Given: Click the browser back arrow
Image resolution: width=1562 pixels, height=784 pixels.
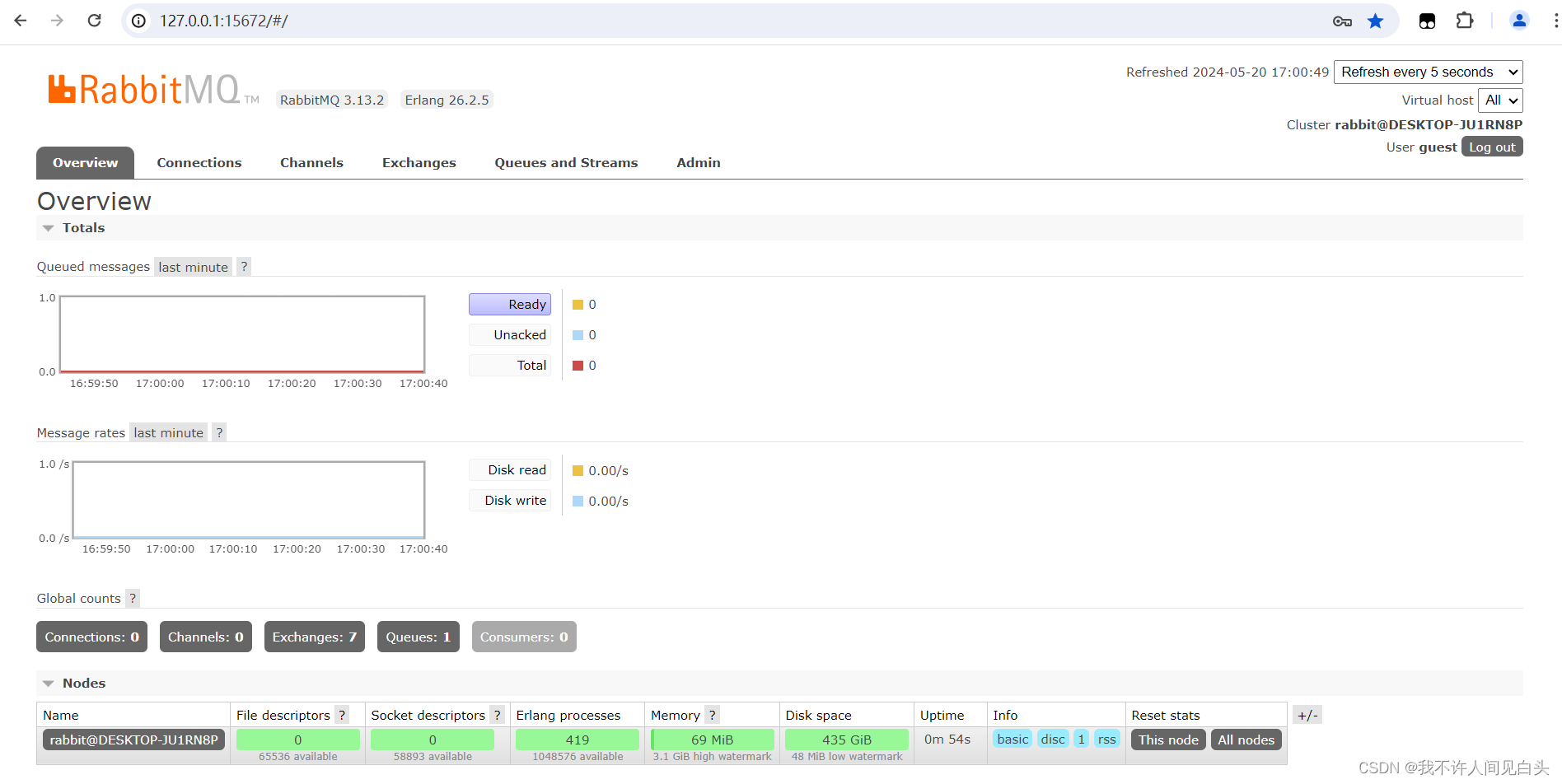Looking at the screenshot, I should [21, 21].
